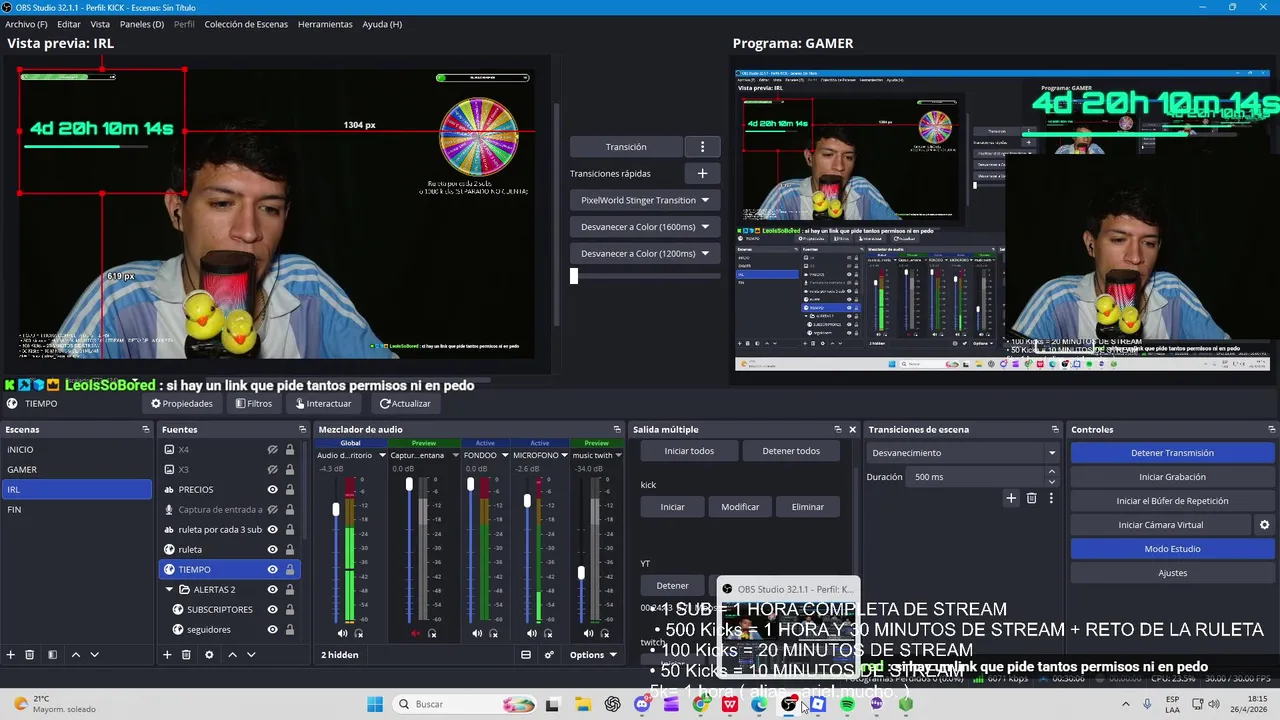Open Herramientas menu

(325, 24)
